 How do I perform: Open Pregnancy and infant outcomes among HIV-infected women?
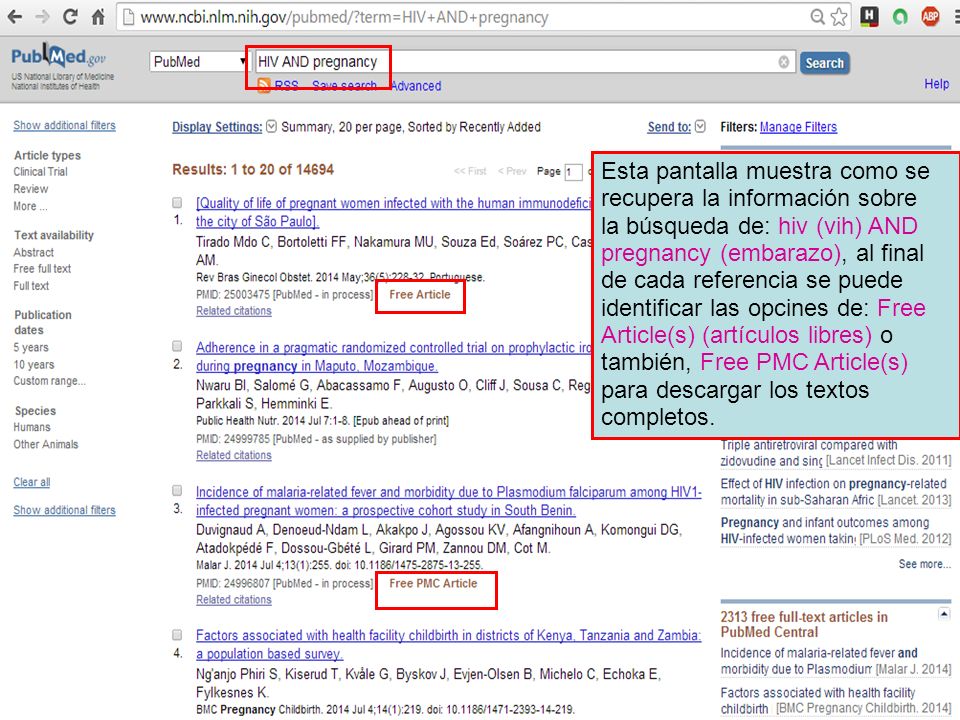pos(836,530)
